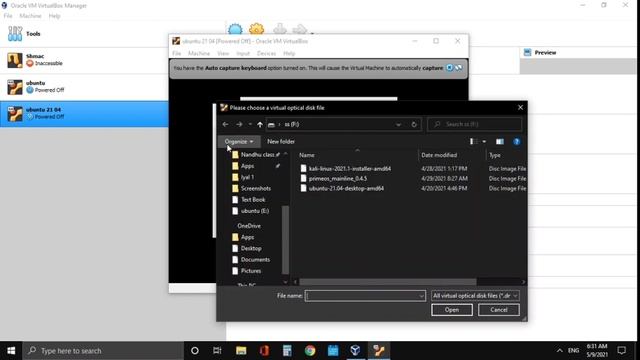Click the navigation pane vertical scrollbar
640x360 pixels.
pos(285,239)
